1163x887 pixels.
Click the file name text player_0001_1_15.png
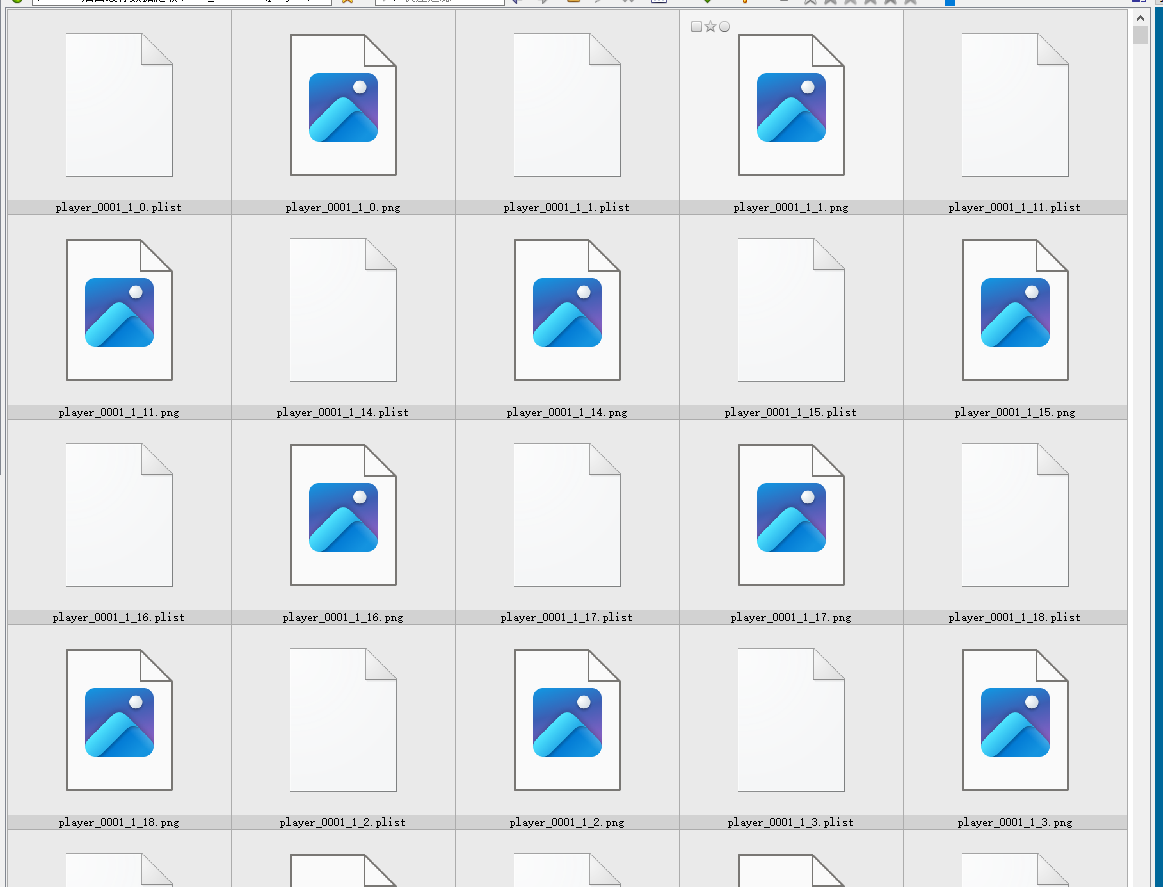pos(1015,412)
